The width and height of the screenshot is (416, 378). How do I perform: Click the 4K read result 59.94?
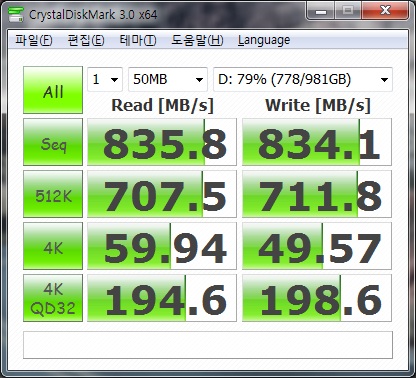click(162, 246)
